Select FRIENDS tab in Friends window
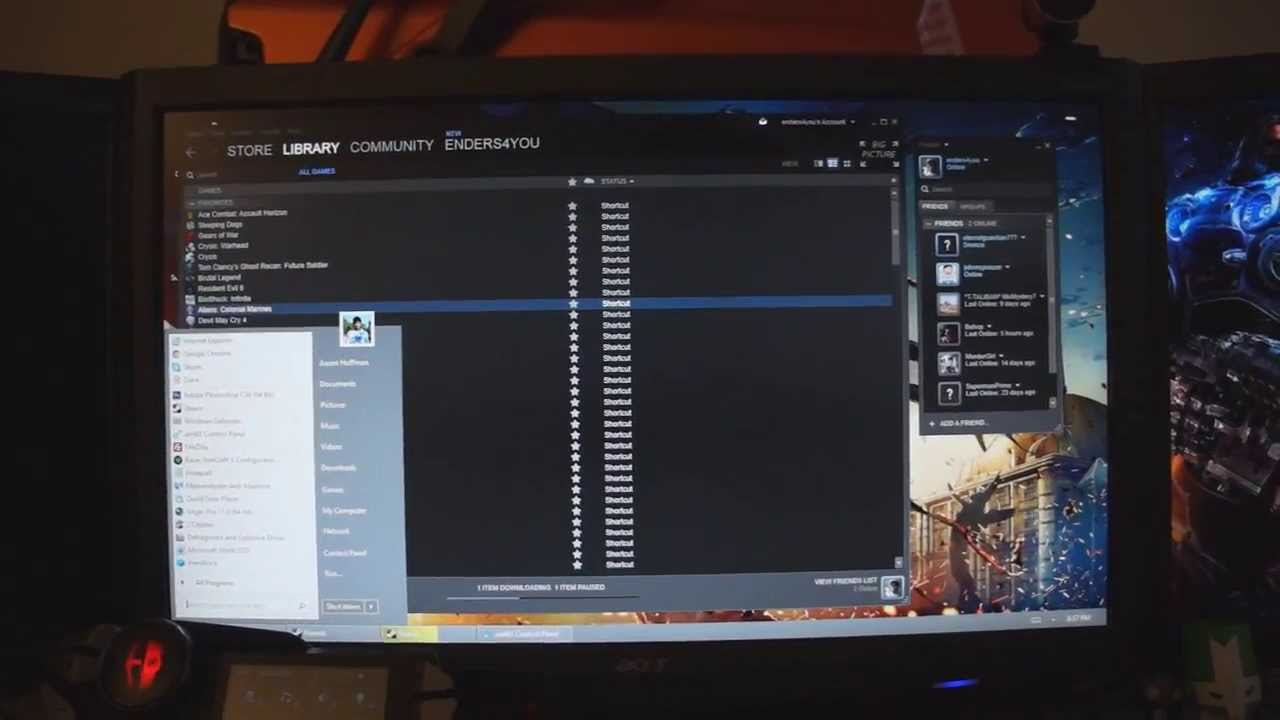Screen dimensions: 1280x720 tap(937, 206)
